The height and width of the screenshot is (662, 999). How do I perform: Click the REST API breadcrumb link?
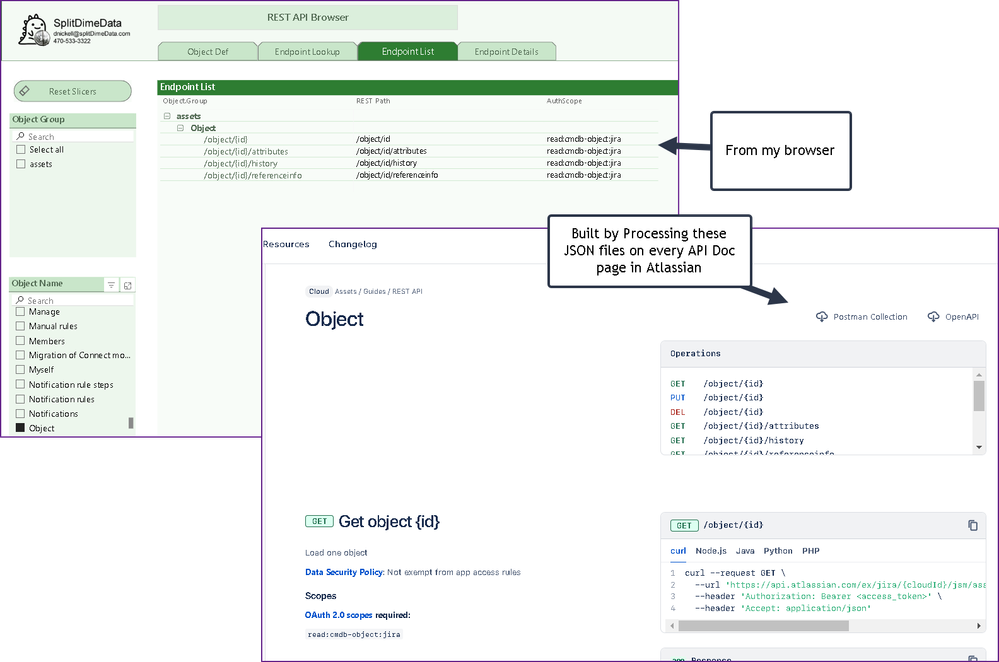(407, 291)
